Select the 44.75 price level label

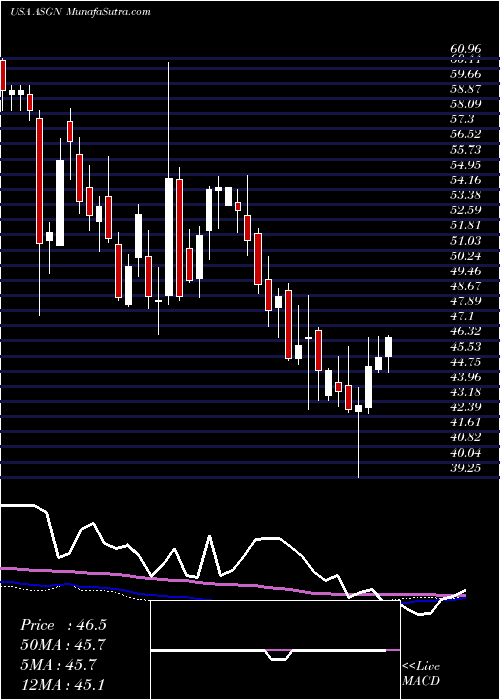coord(466,362)
